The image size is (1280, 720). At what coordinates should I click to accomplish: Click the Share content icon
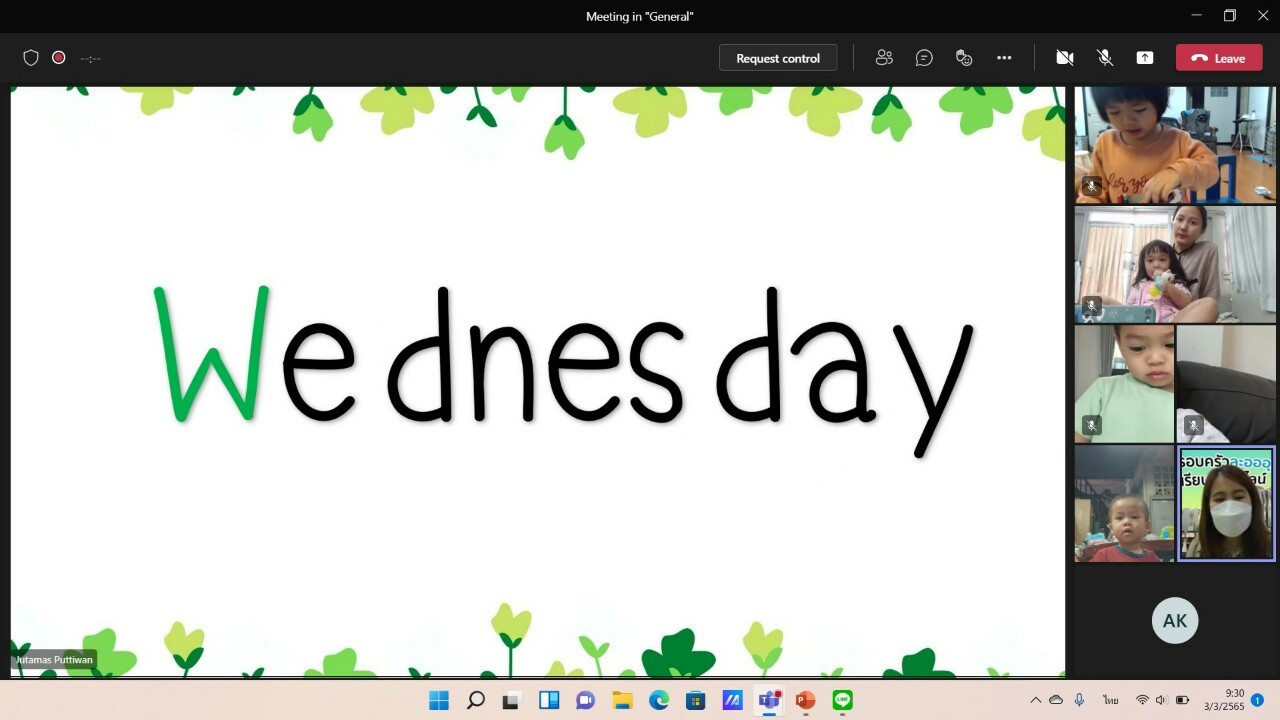(x=1145, y=58)
